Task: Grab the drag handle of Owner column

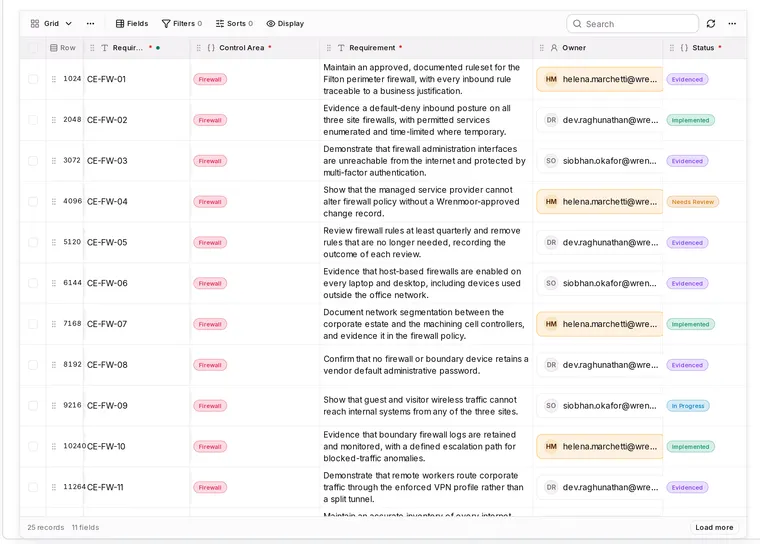Action: click(x=541, y=48)
